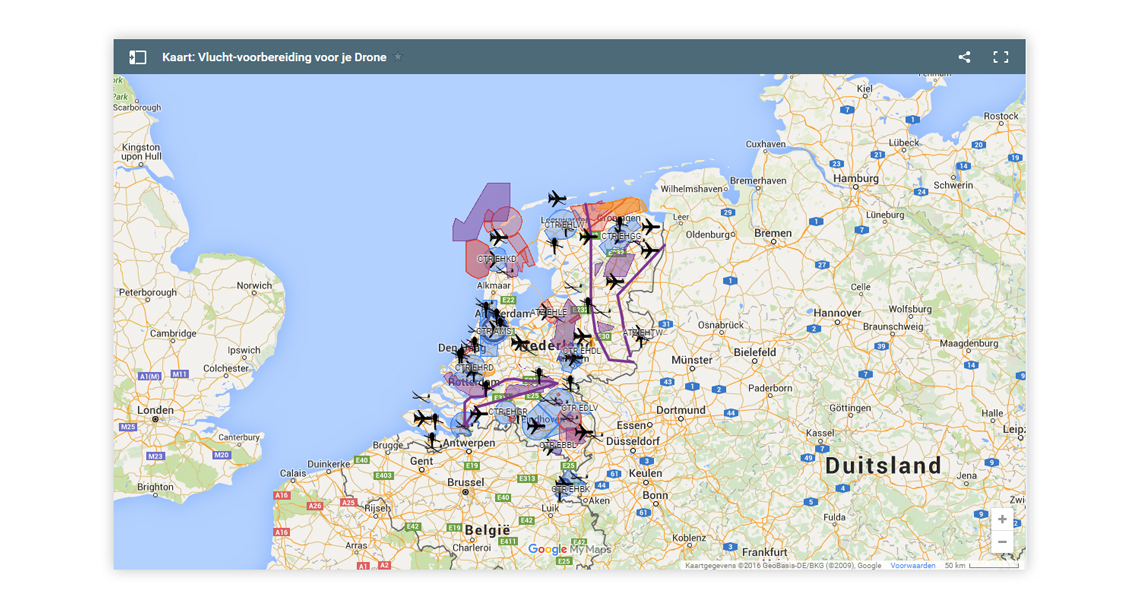
Task: Open the map legend side panel
Action: 138,57
